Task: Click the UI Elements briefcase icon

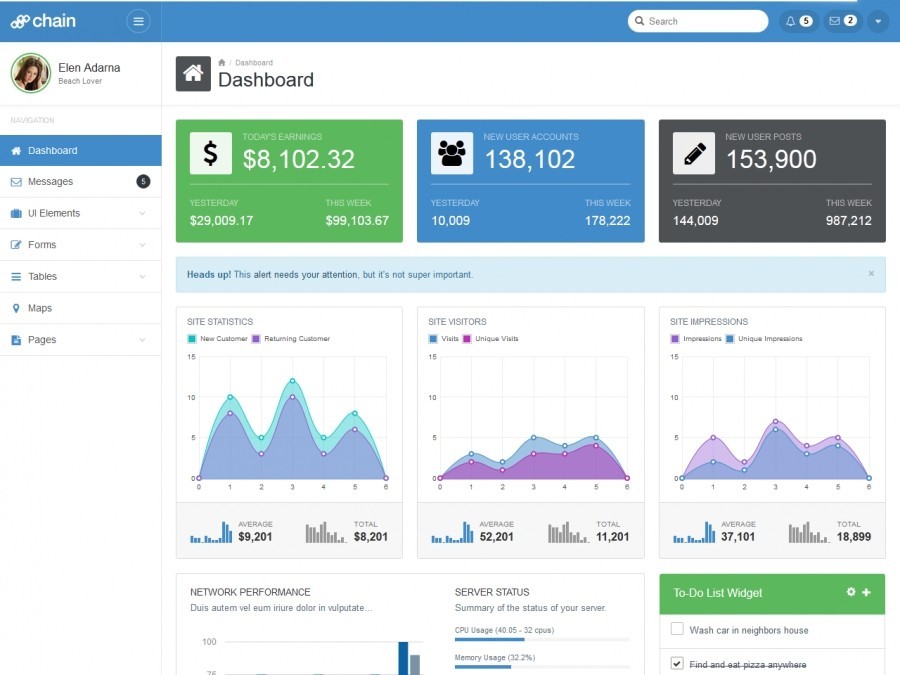Action: (x=16, y=214)
